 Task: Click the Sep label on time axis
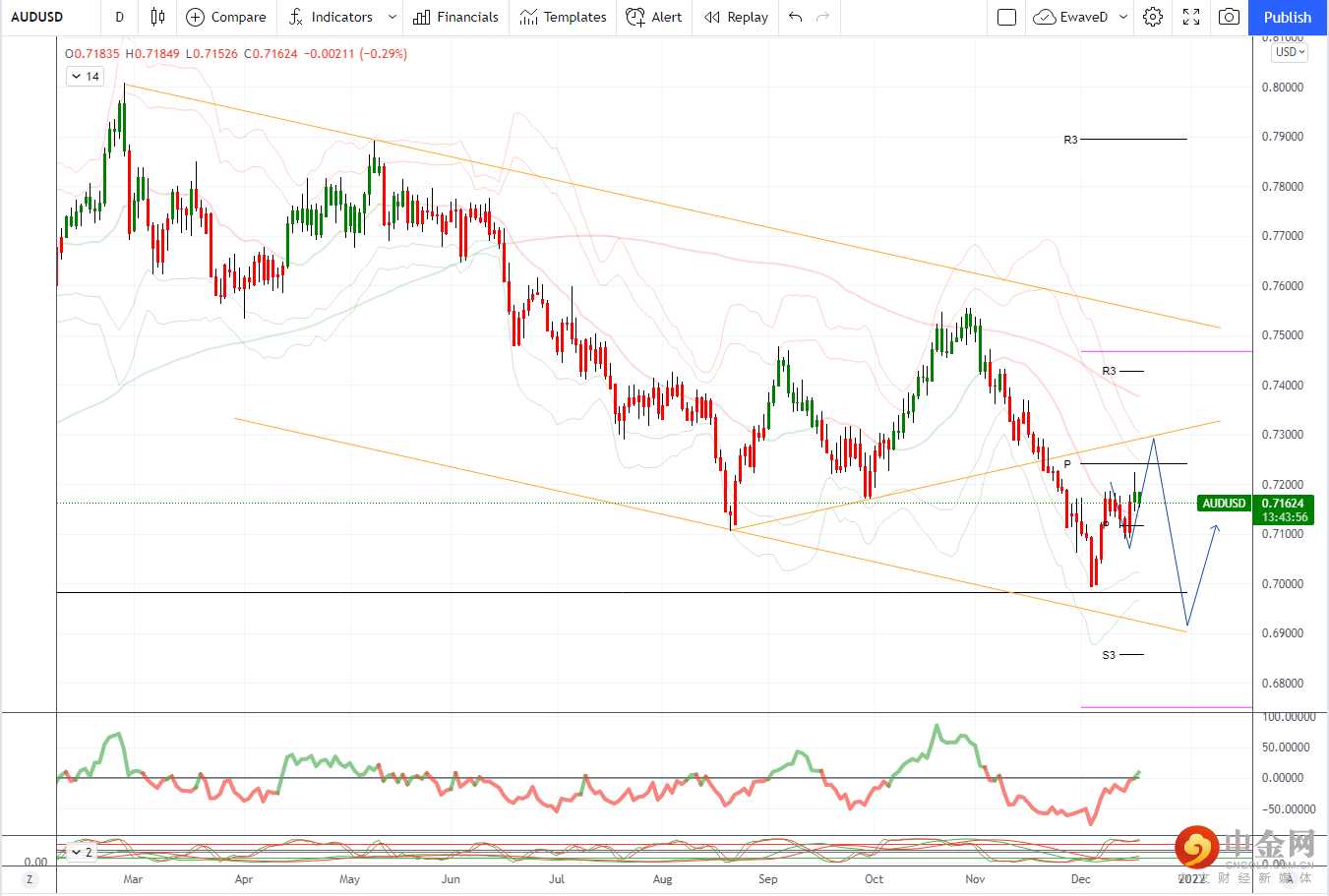[768, 879]
